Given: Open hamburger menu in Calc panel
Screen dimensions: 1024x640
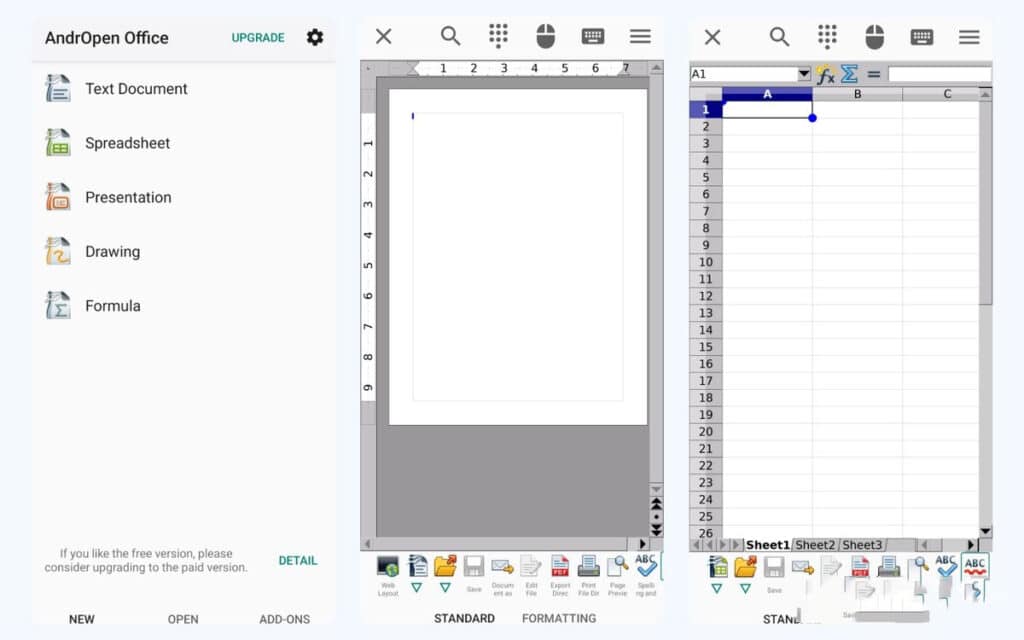Looking at the screenshot, I should coord(969,36).
